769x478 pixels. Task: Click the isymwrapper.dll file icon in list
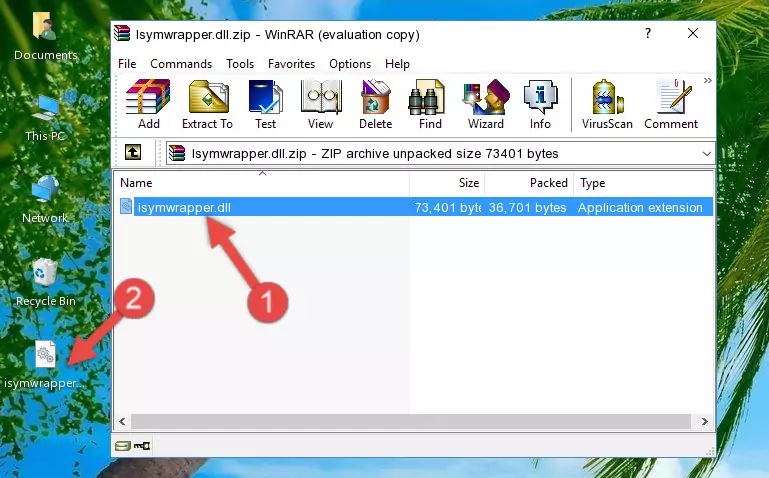[126, 206]
